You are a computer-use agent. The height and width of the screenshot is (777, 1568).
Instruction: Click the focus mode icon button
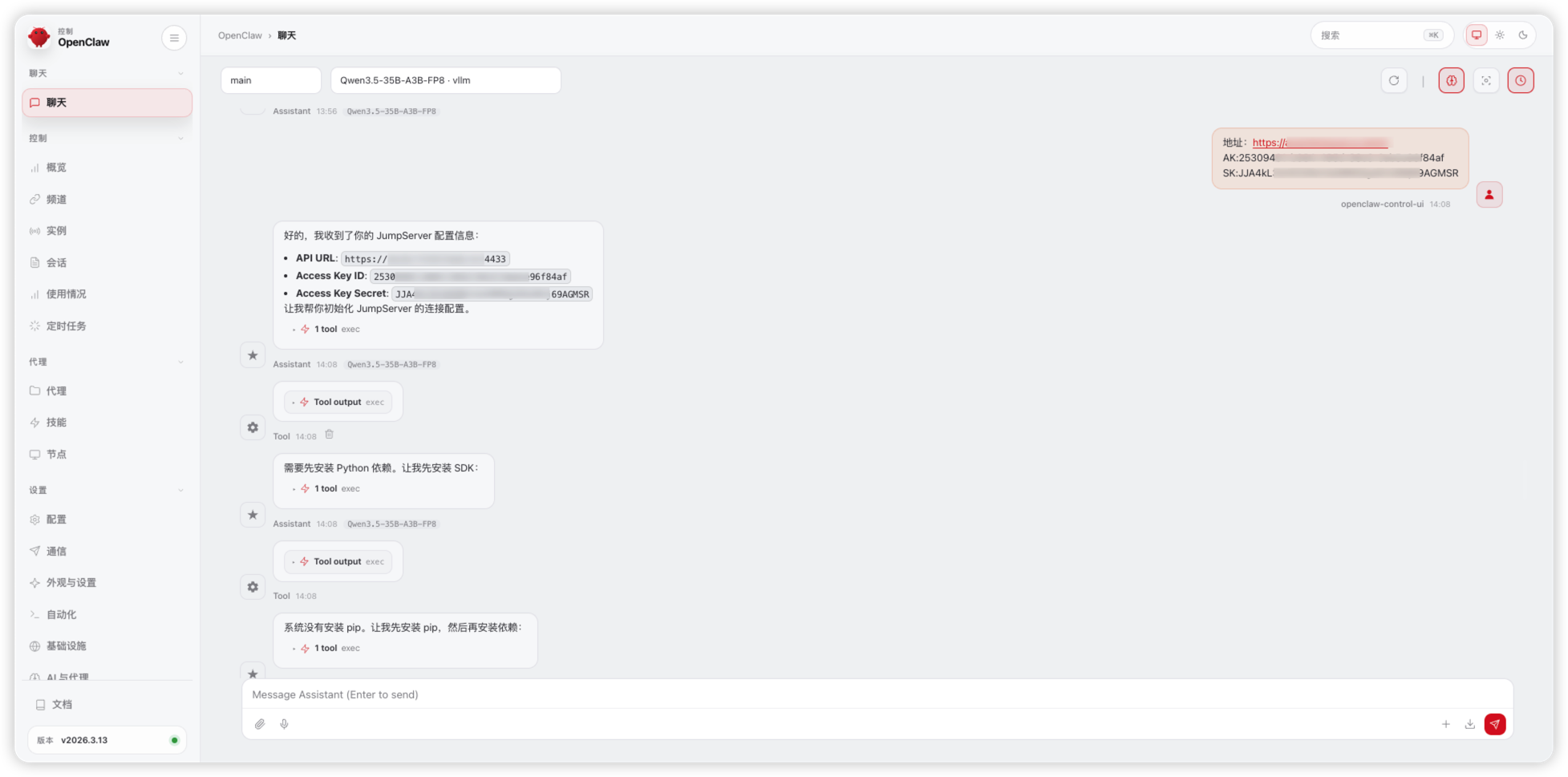pos(1485,80)
